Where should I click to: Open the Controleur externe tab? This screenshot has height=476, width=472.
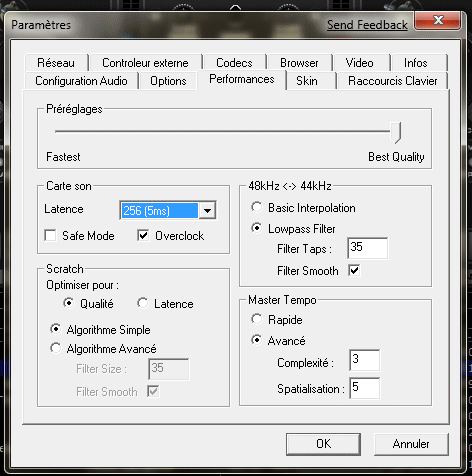click(x=145, y=63)
